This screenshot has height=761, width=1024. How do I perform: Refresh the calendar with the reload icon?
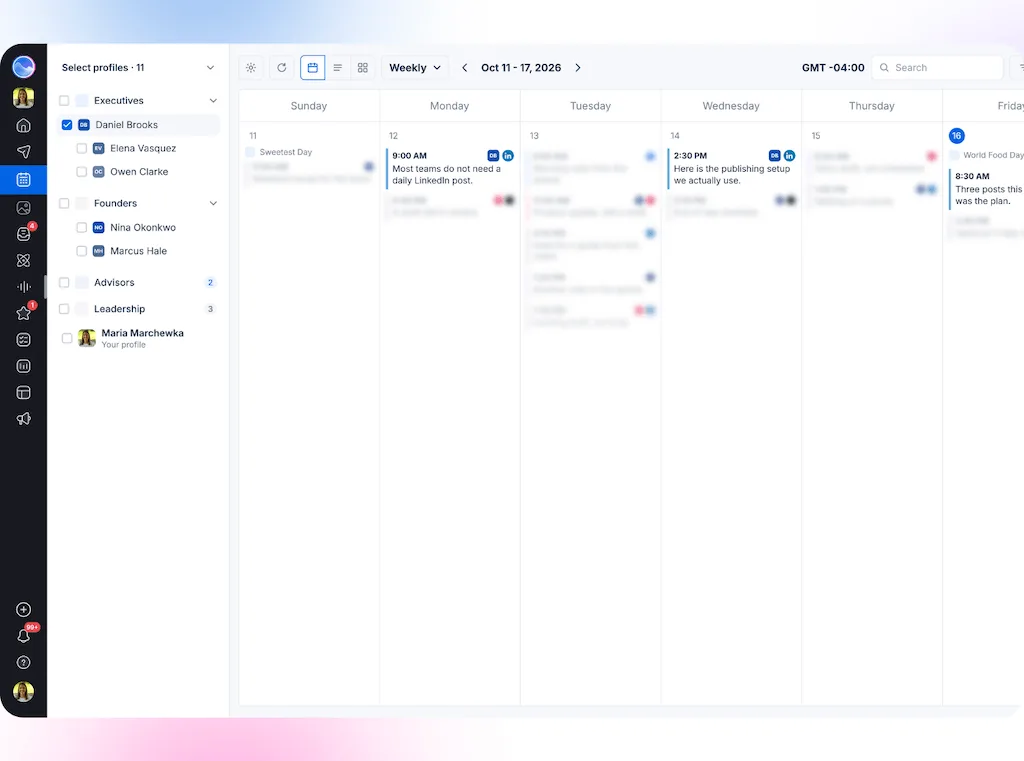pyautogui.click(x=281, y=67)
